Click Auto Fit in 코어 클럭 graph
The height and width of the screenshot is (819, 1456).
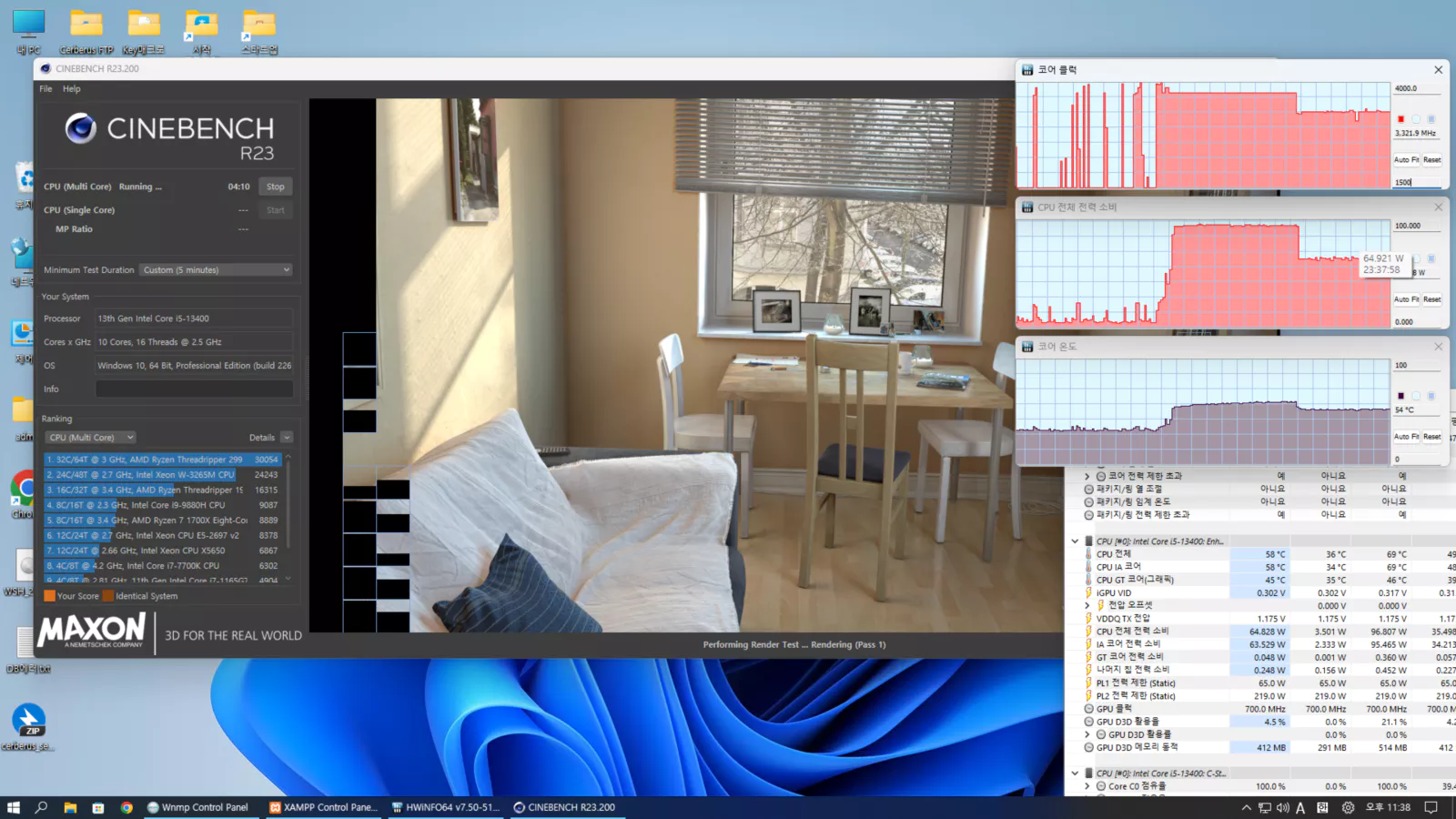click(1406, 160)
